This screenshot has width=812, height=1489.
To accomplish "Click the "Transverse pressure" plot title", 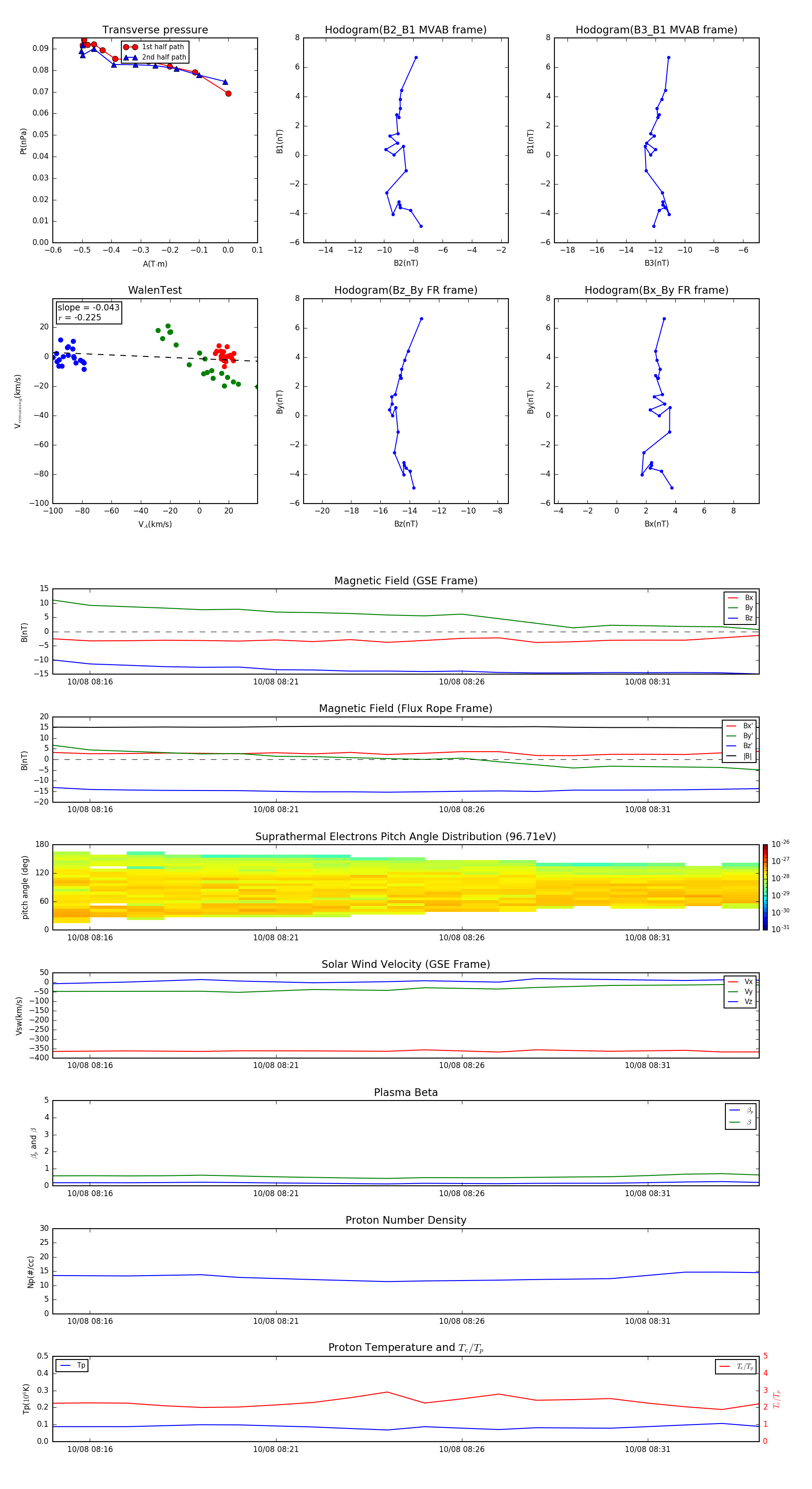I will [x=155, y=30].
